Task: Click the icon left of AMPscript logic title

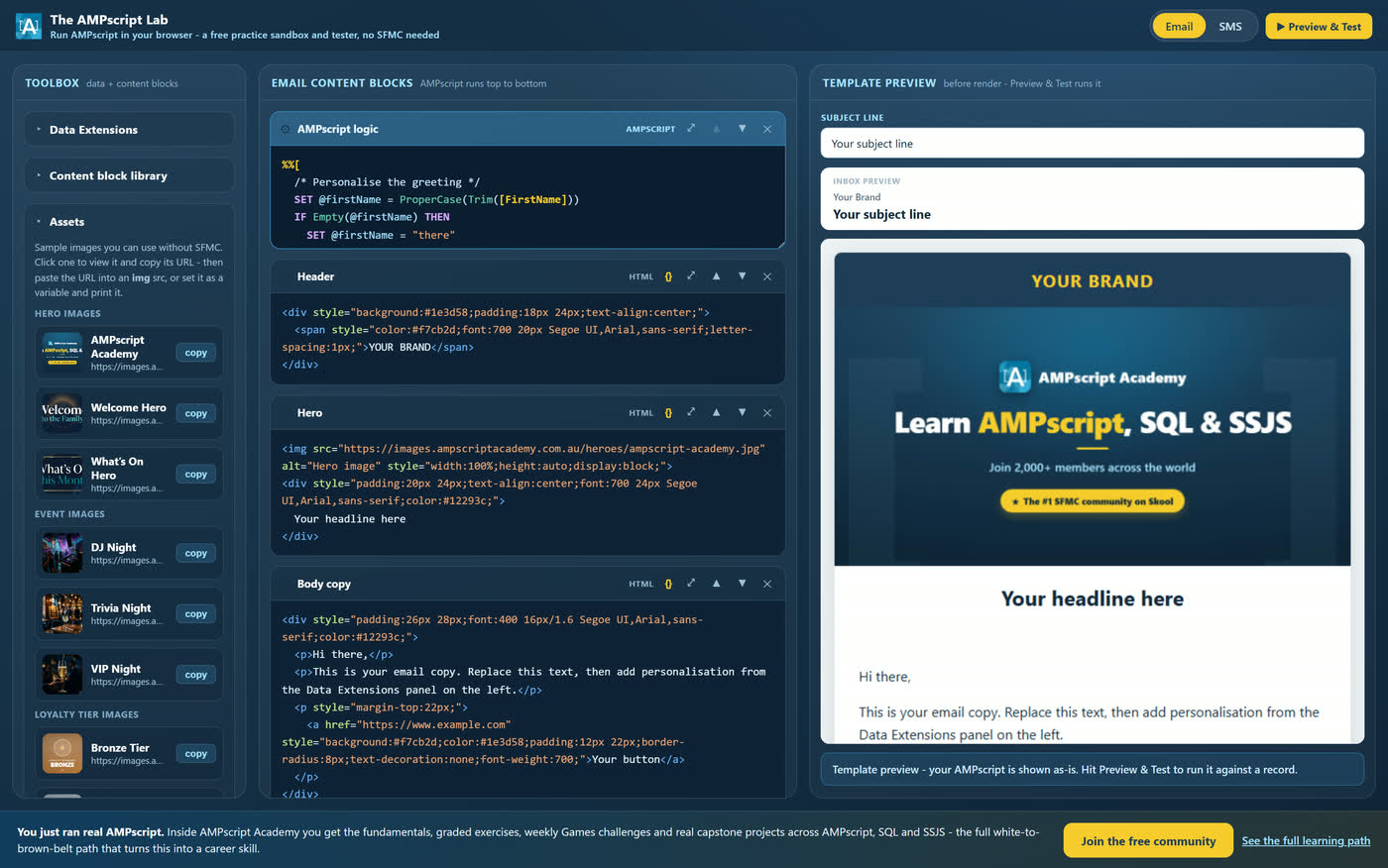Action: point(286,129)
